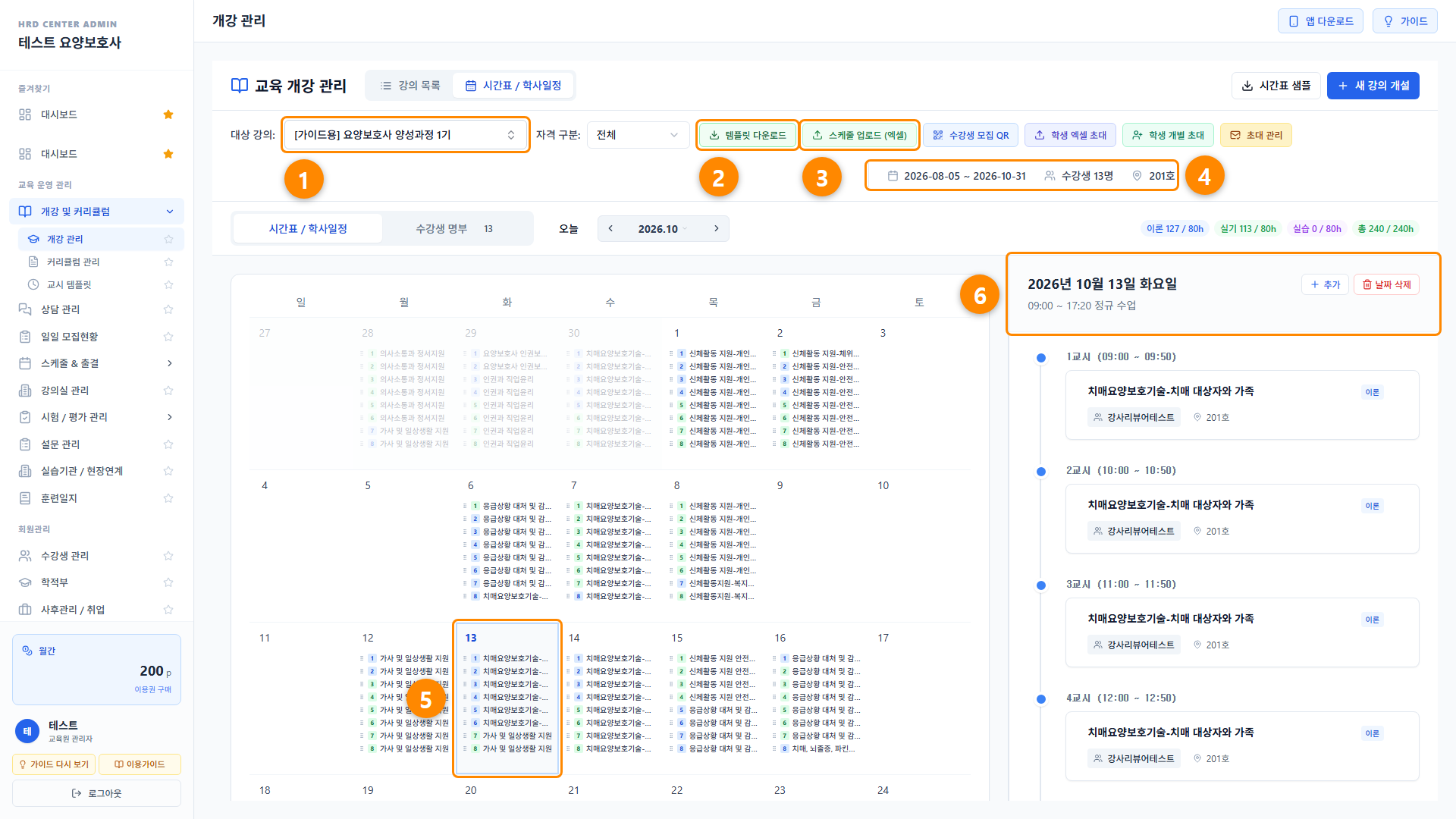This screenshot has height=819, width=1456.
Task: Click 학생 개별 초대 button
Action: (x=1169, y=135)
